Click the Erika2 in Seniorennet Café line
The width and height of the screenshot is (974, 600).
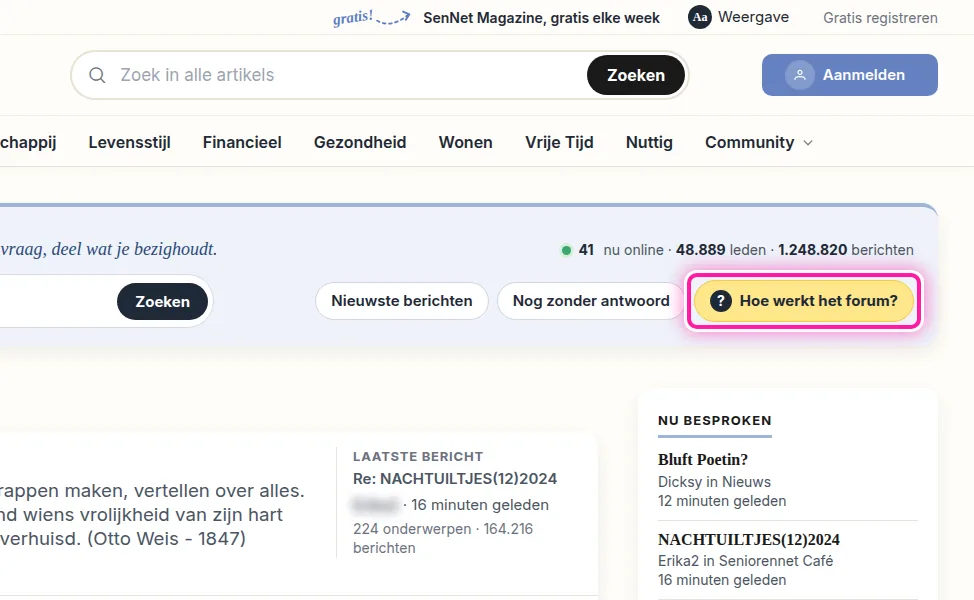pos(745,561)
